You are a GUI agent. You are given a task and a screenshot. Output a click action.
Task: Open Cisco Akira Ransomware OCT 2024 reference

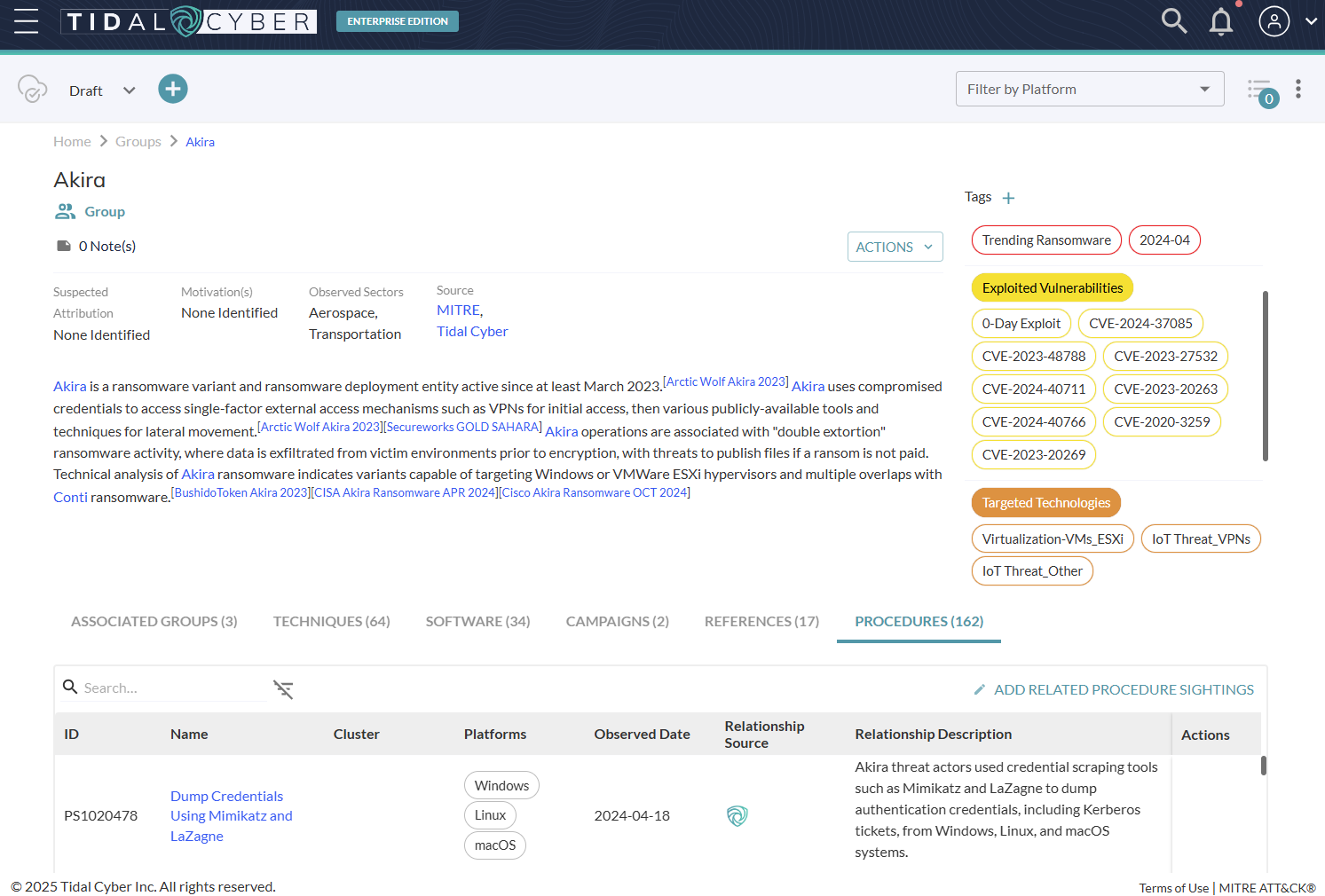(x=595, y=493)
